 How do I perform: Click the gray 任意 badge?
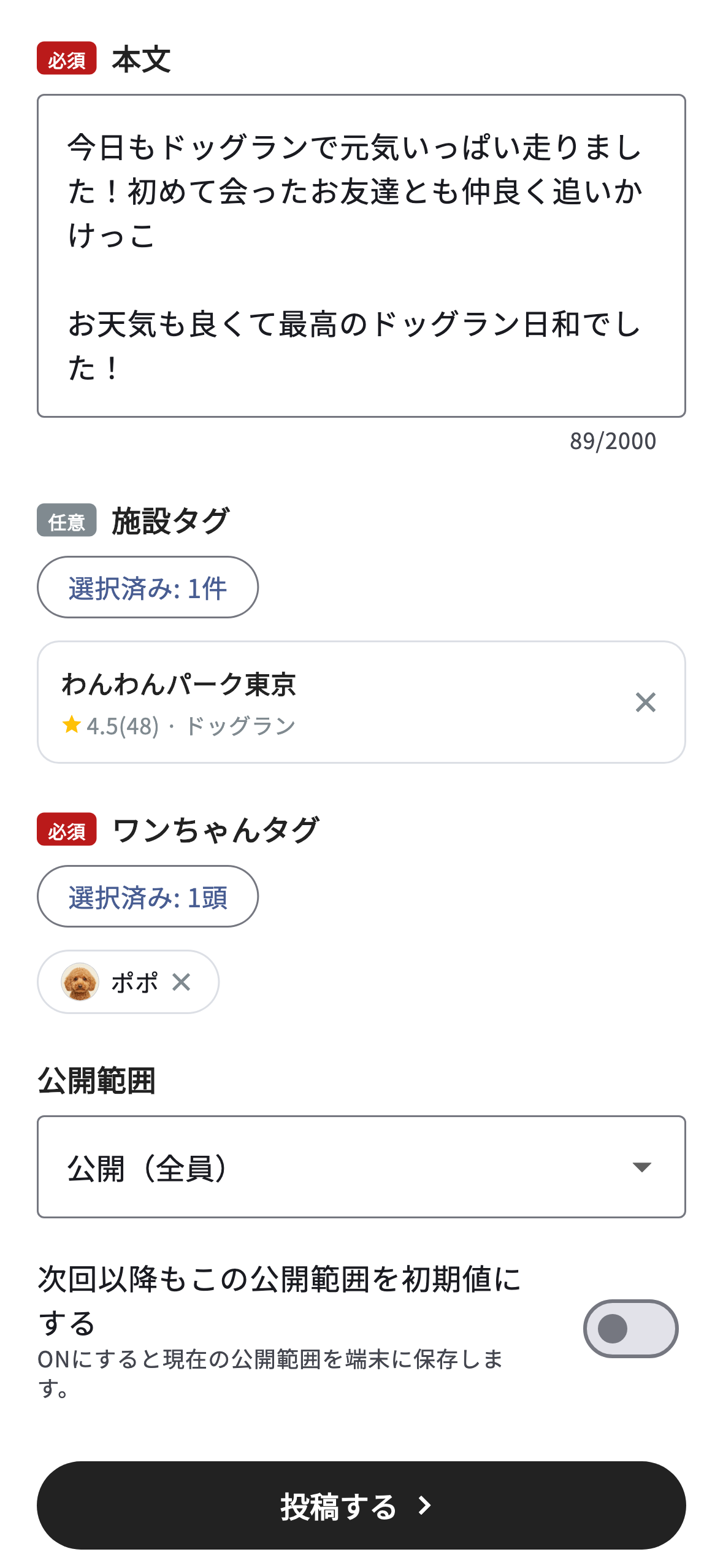point(67,521)
